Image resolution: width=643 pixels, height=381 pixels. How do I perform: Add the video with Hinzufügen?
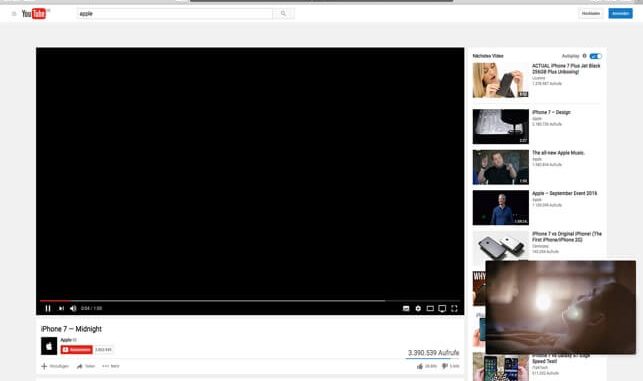(x=55, y=366)
